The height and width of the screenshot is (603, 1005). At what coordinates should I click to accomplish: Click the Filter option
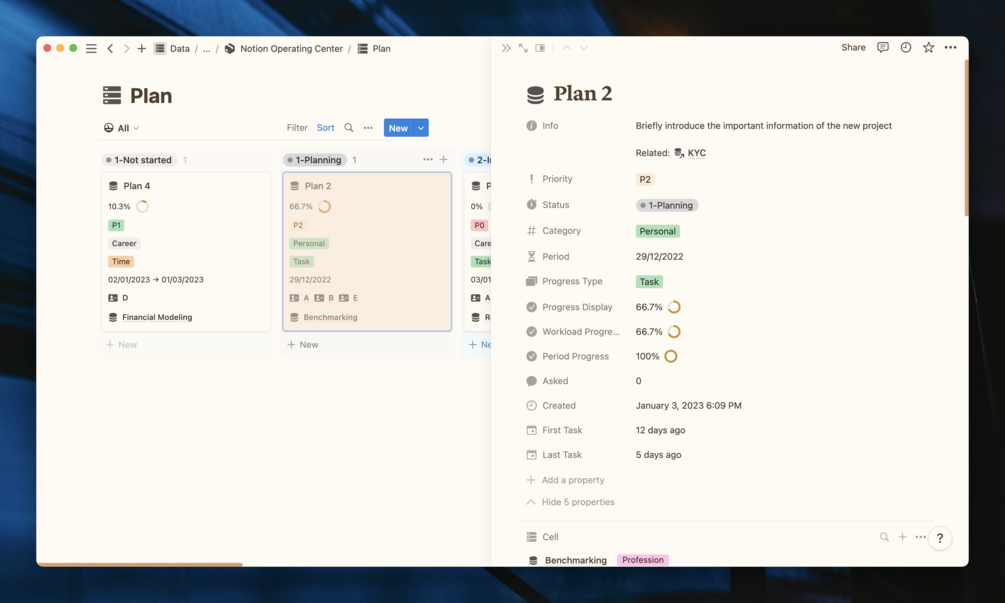[x=297, y=128]
